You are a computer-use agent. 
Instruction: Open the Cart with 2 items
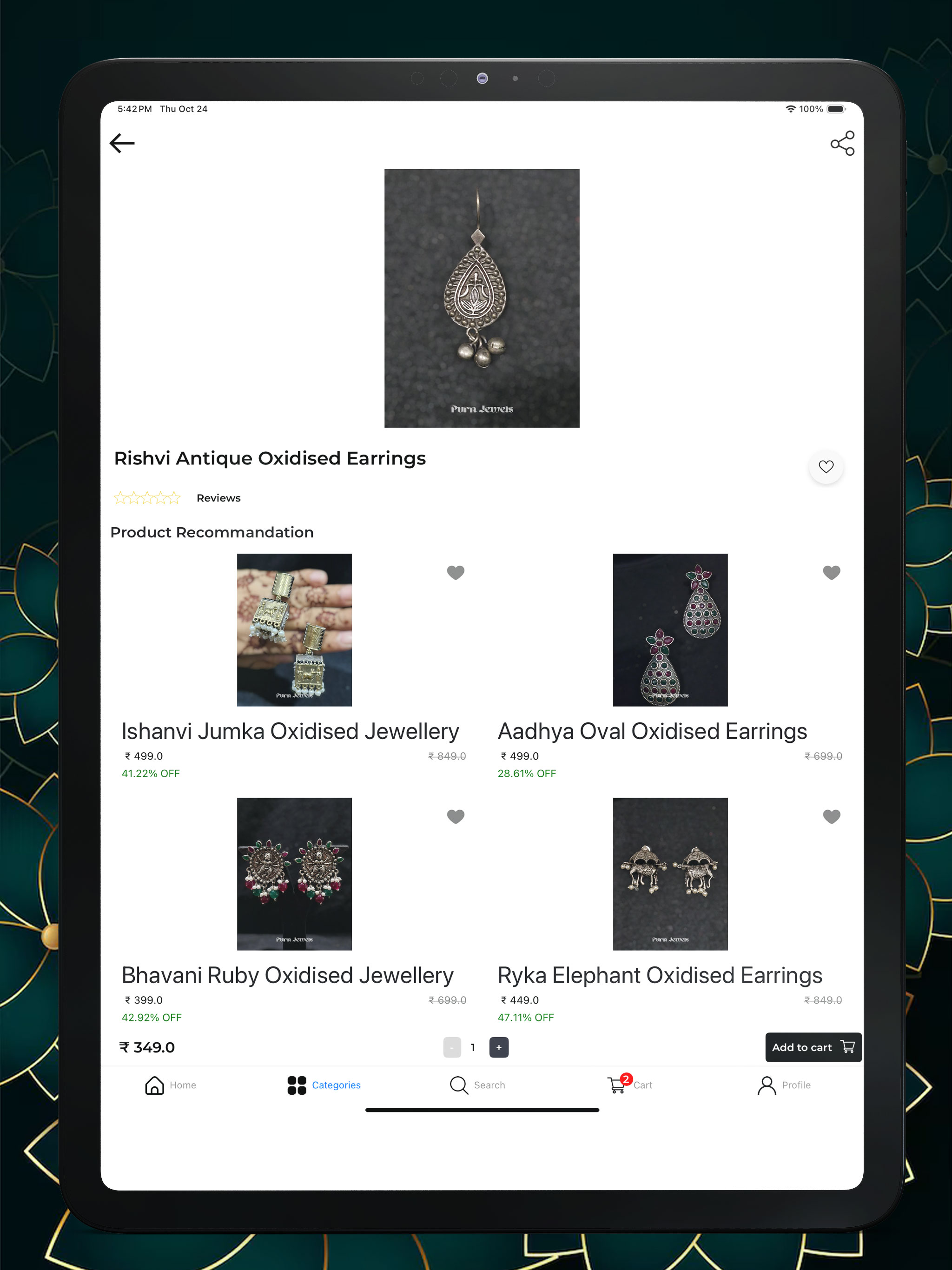[x=630, y=1084]
